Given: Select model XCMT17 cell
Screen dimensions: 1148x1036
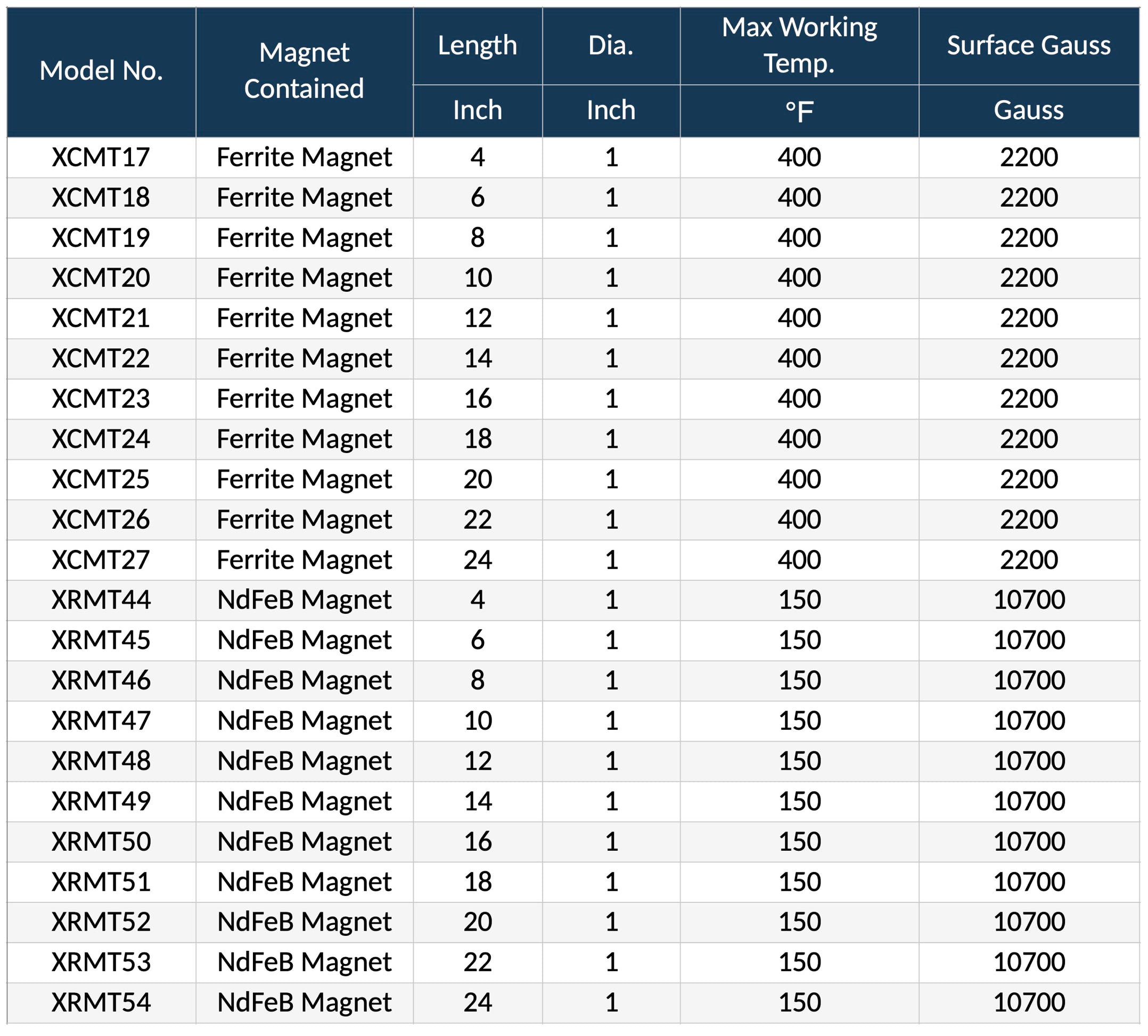Looking at the screenshot, I should 101,158.
